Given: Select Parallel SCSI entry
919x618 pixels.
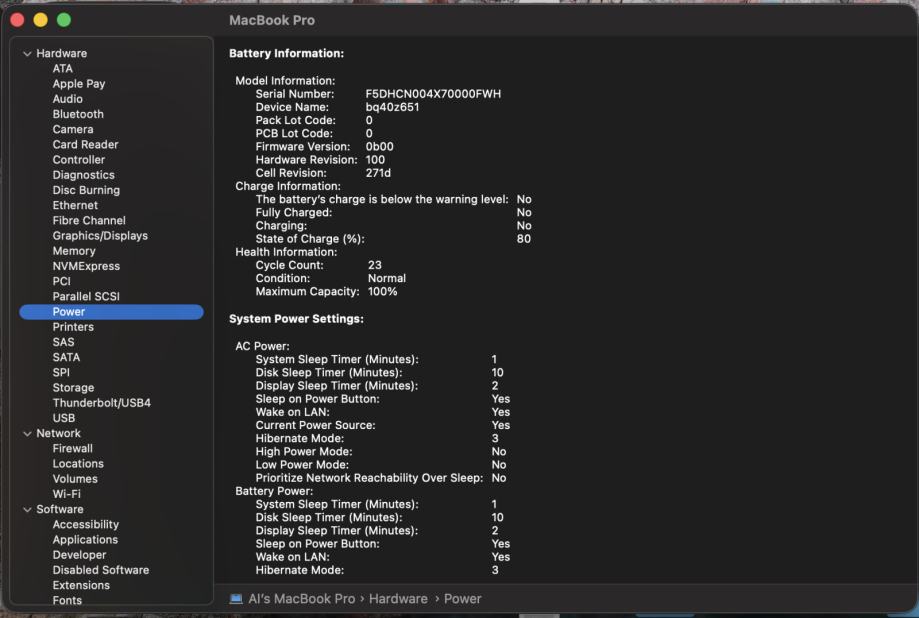Looking at the screenshot, I should 86,297.
